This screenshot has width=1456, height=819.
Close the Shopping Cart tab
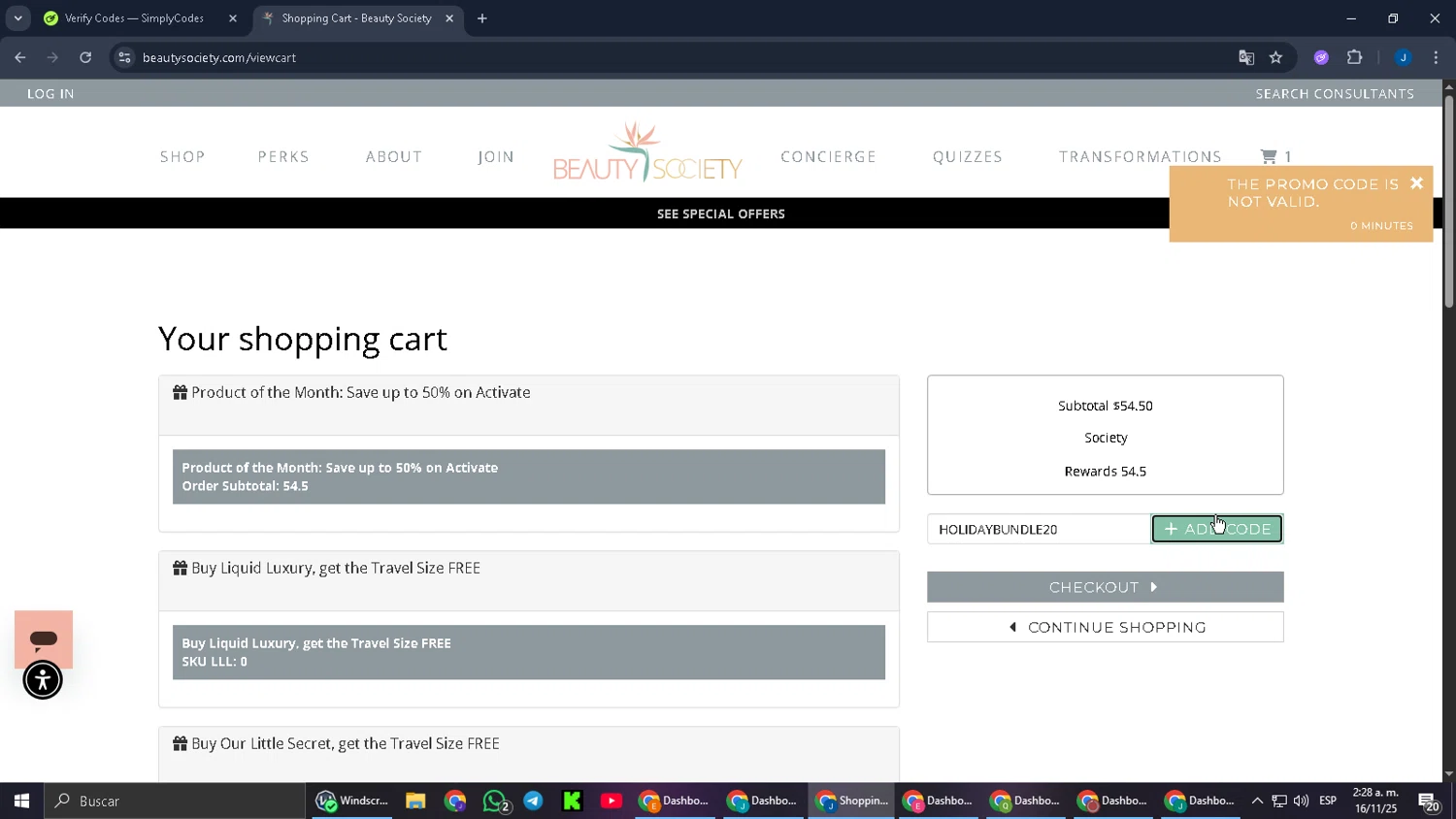tap(449, 18)
